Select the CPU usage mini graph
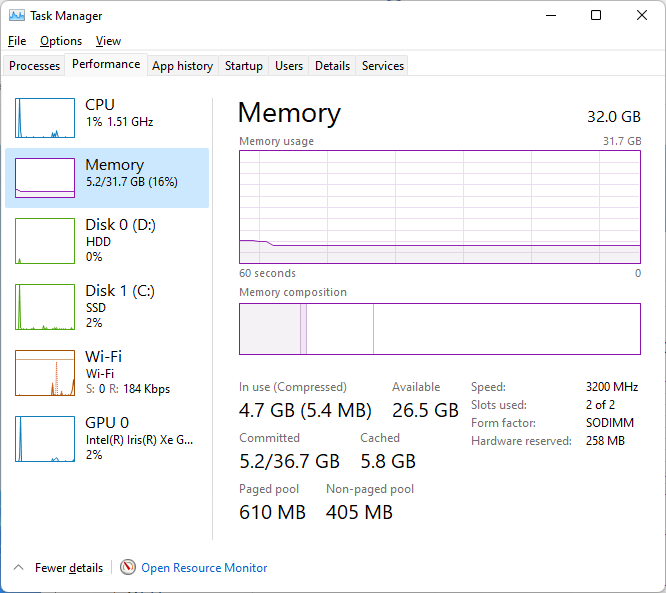Screen dimensions: 666x593 click(45, 118)
